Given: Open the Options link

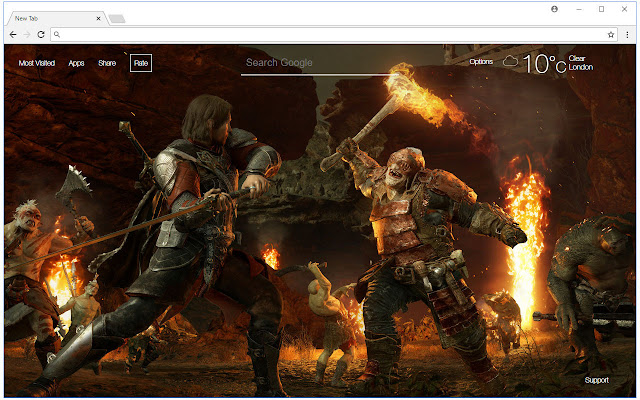Looking at the screenshot, I should (481, 62).
